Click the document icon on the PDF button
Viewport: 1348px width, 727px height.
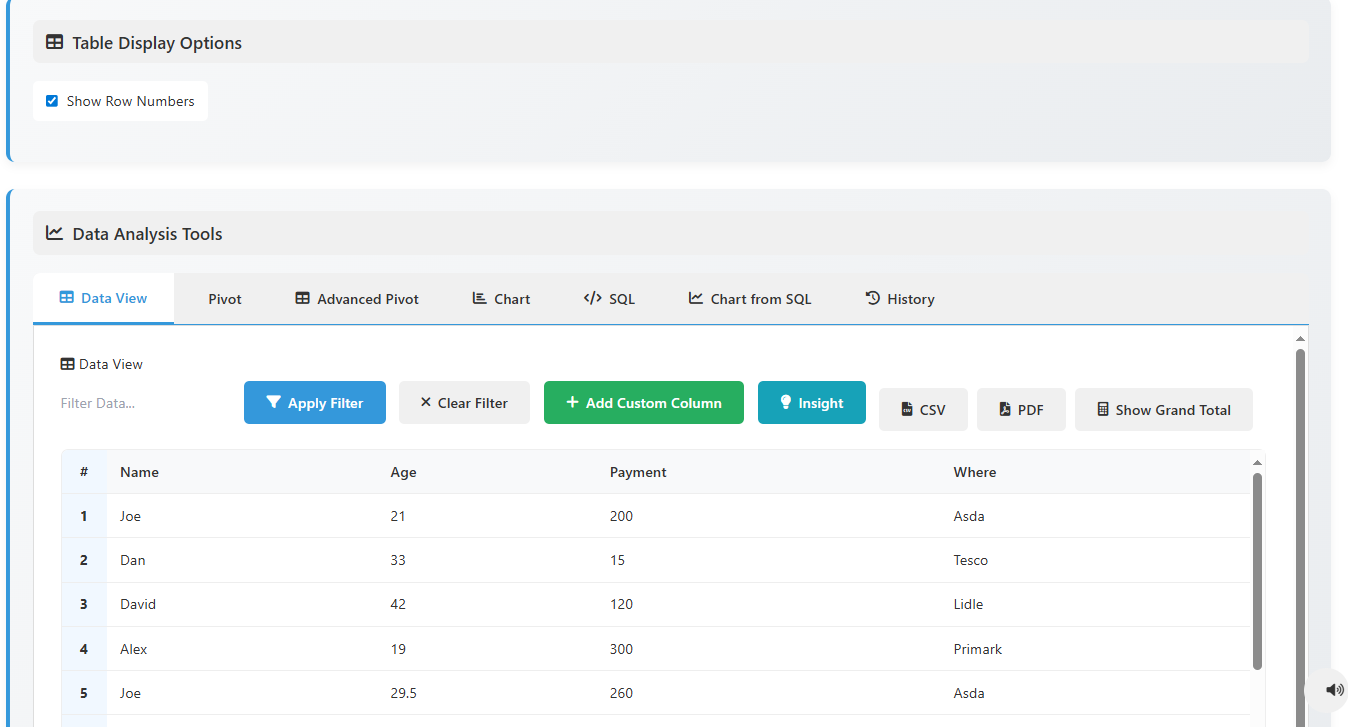(1003, 408)
